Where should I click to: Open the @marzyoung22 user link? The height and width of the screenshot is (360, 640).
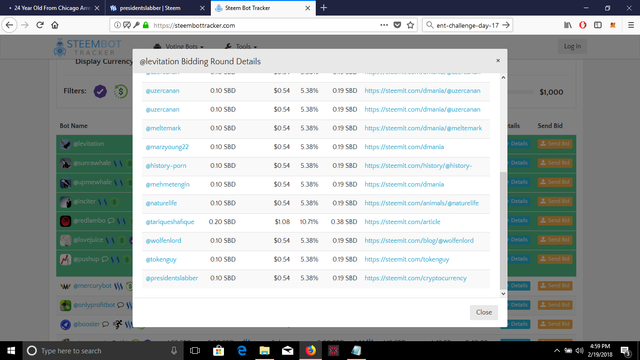167,147
